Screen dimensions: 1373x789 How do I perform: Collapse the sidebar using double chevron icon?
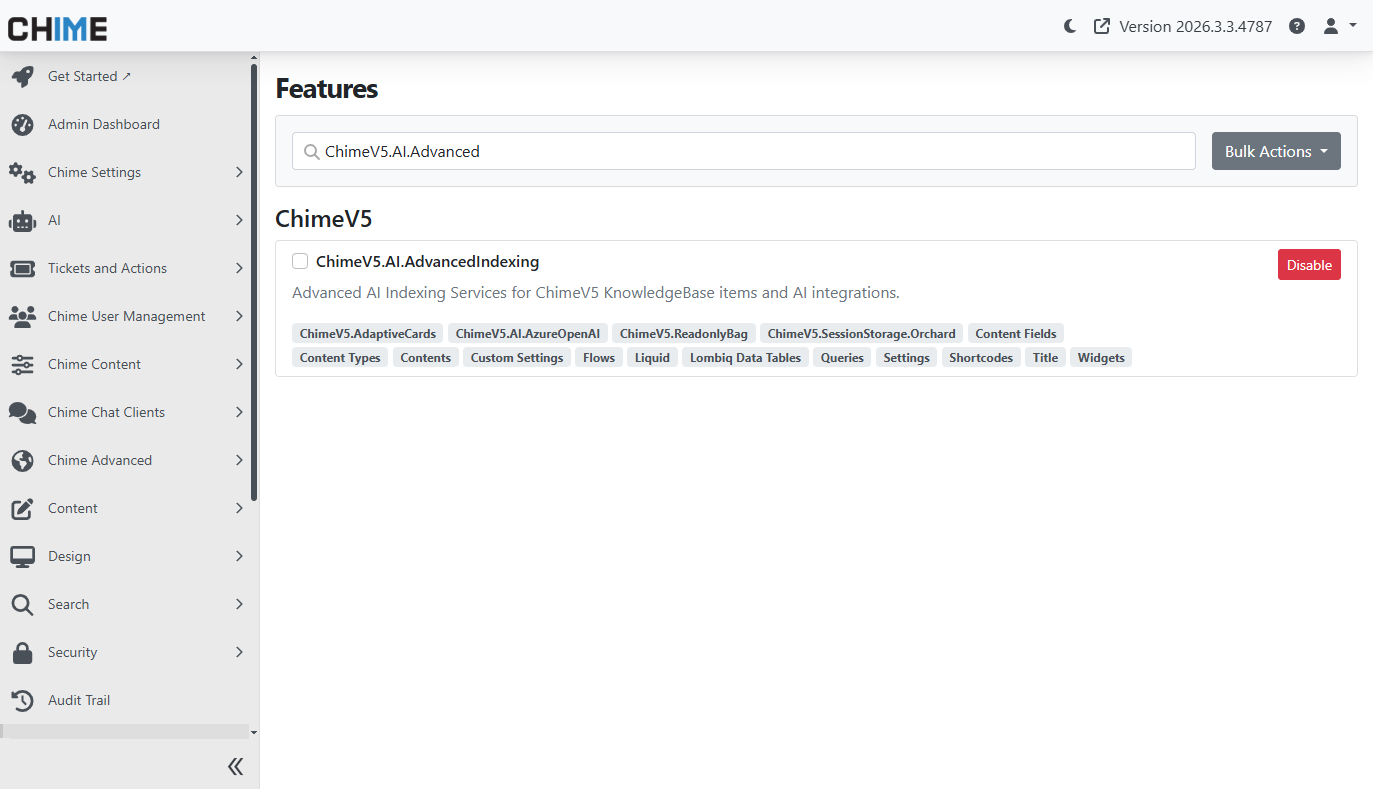click(235, 767)
